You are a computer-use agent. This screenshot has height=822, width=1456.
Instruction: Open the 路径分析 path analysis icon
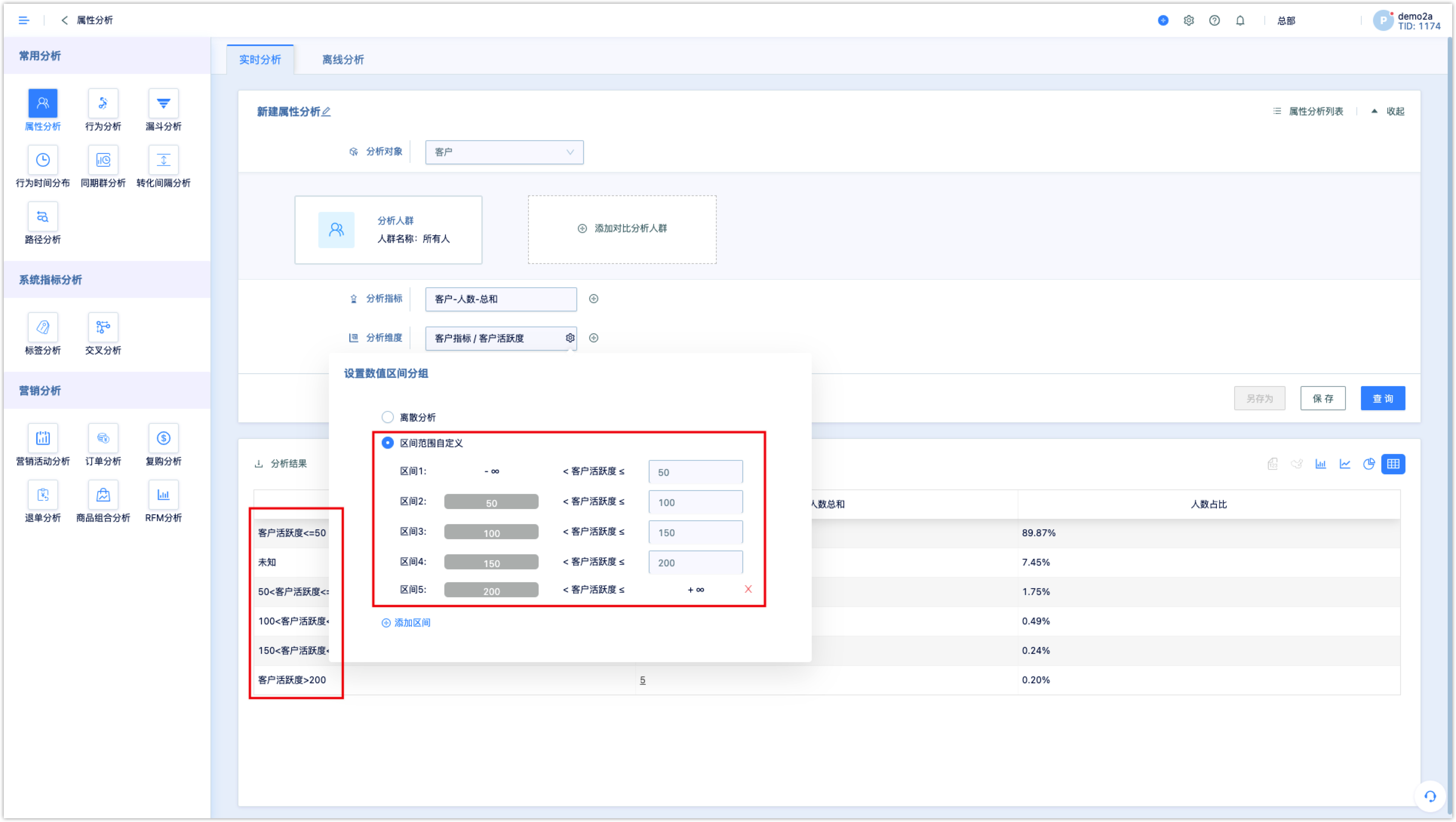click(42, 216)
